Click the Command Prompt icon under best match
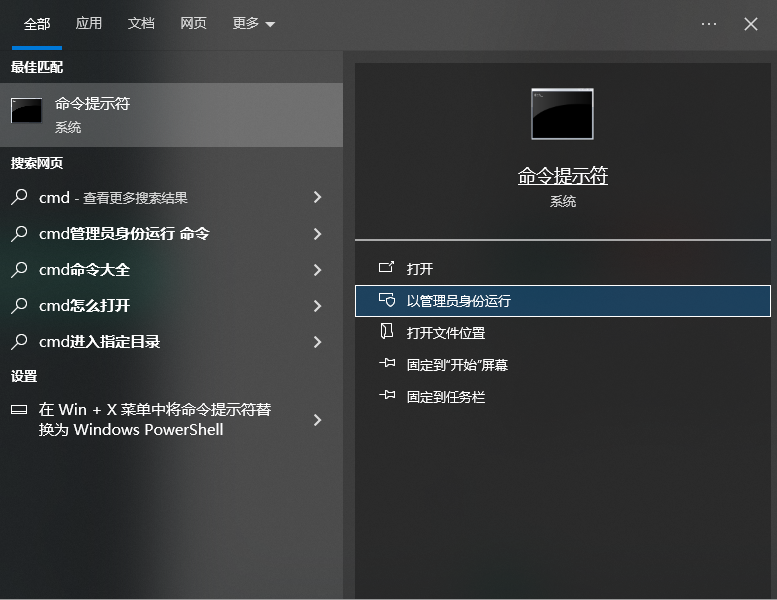Viewport: 777px width, 600px height. pyautogui.click(x=26, y=113)
